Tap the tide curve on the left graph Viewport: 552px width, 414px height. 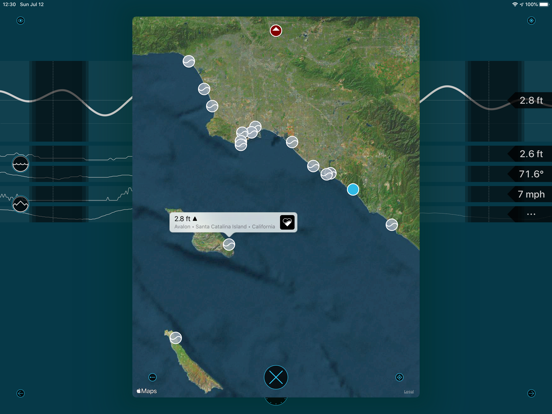point(66,102)
